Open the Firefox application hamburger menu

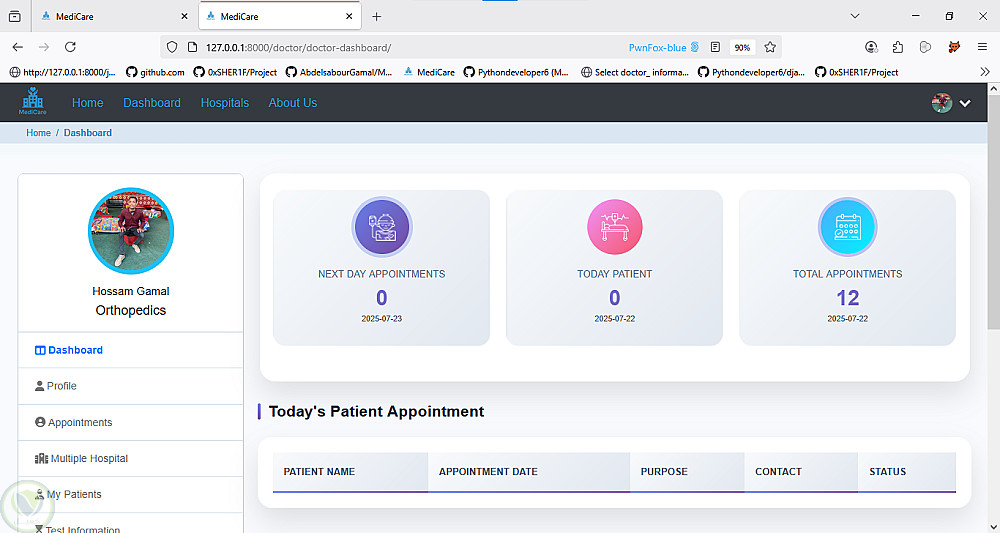(x=981, y=47)
